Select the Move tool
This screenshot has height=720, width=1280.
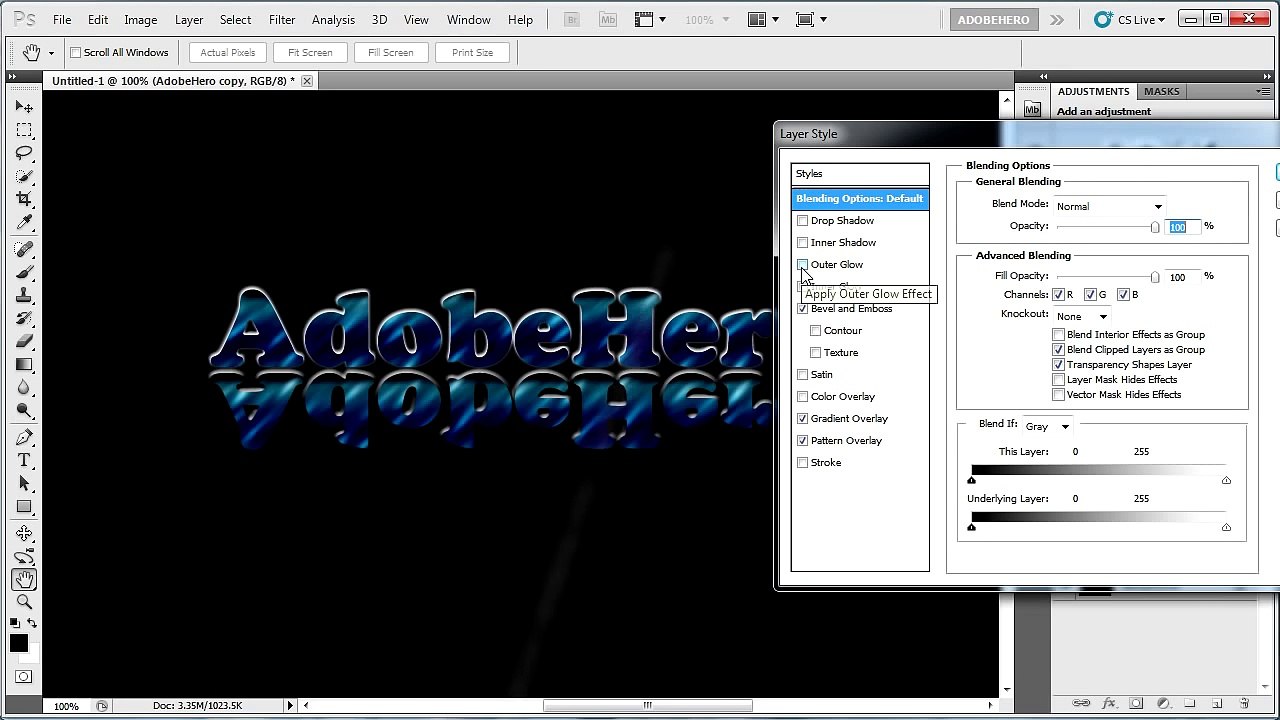coord(24,107)
